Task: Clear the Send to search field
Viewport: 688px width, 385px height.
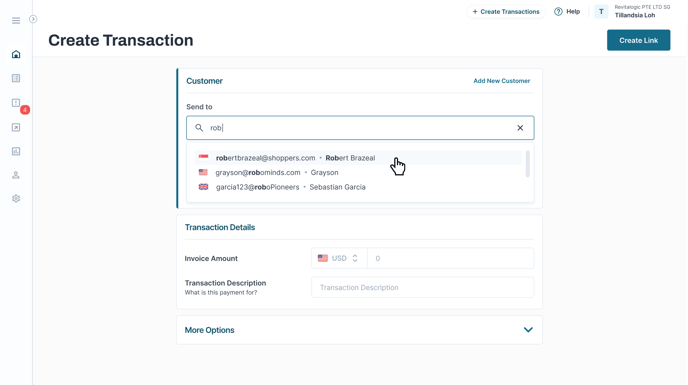Action: point(520,128)
